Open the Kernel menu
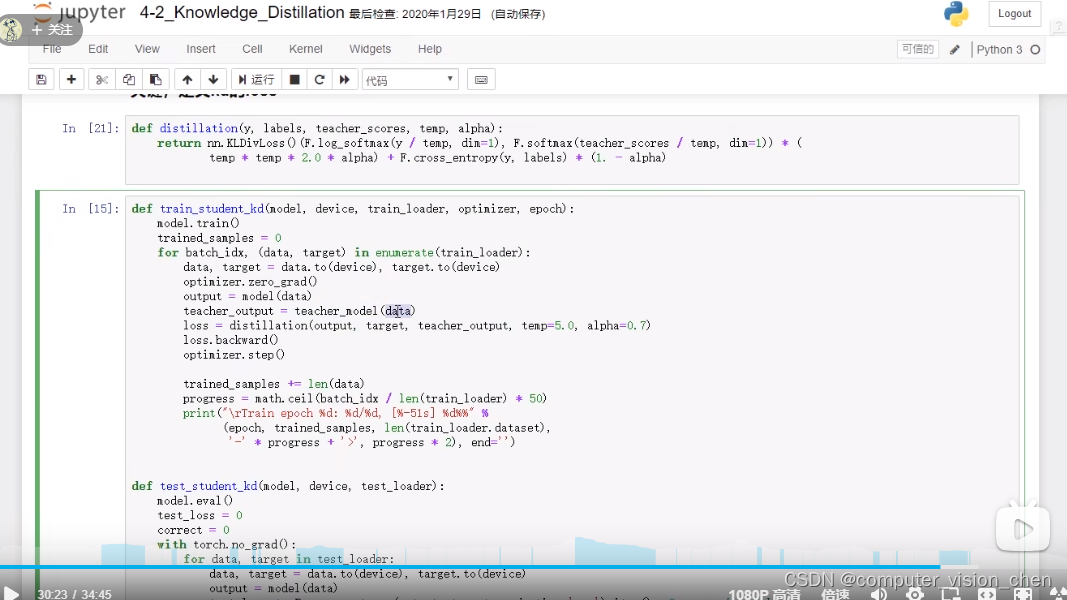 (x=306, y=49)
